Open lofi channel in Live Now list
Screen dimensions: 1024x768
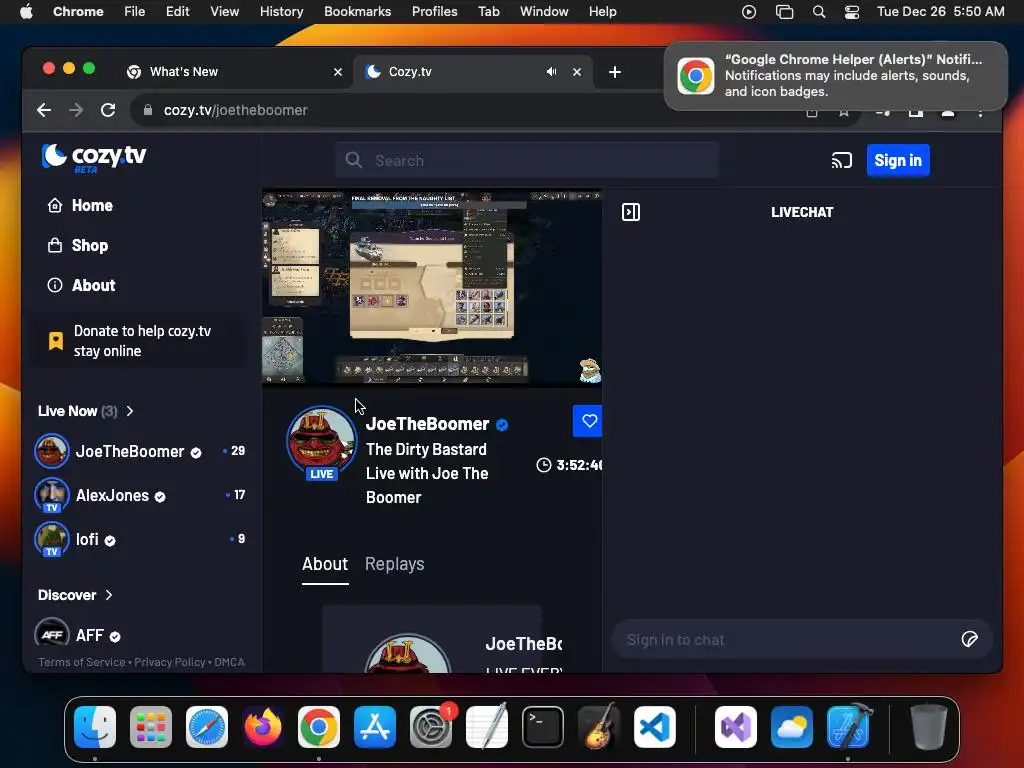coord(140,539)
